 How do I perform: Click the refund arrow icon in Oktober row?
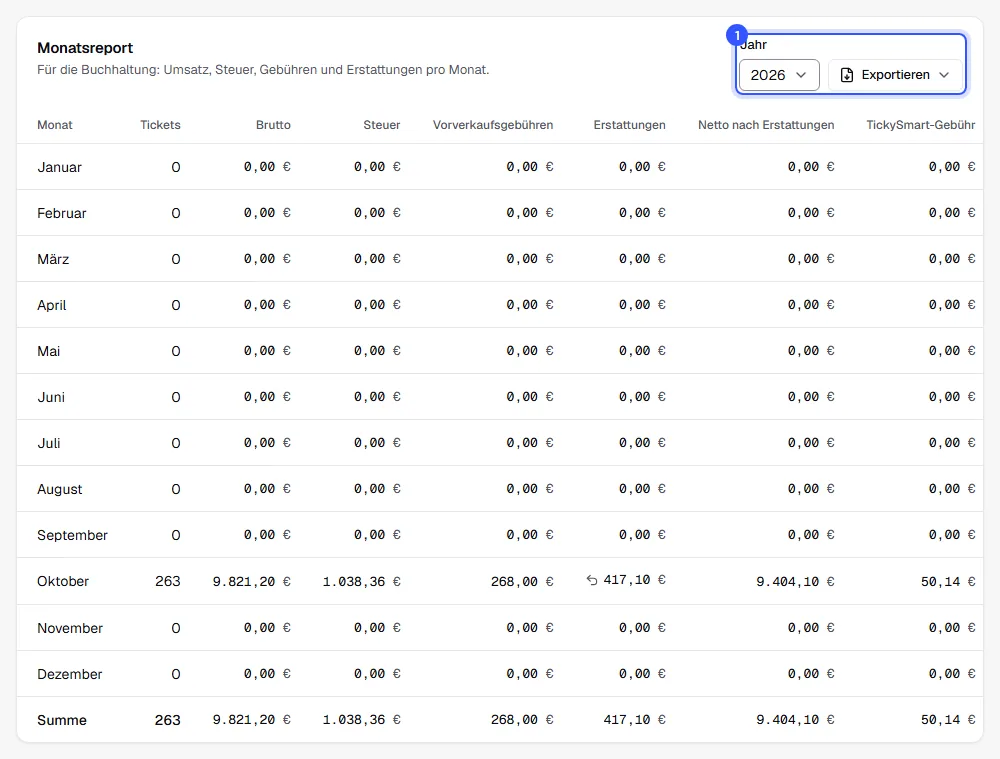[x=592, y=580]
